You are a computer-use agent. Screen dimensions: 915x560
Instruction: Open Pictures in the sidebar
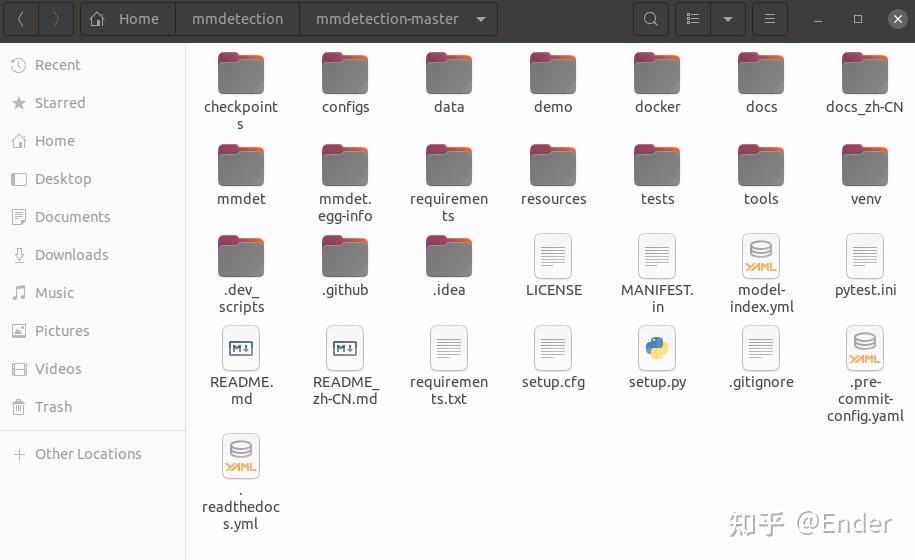click(93, 331)
